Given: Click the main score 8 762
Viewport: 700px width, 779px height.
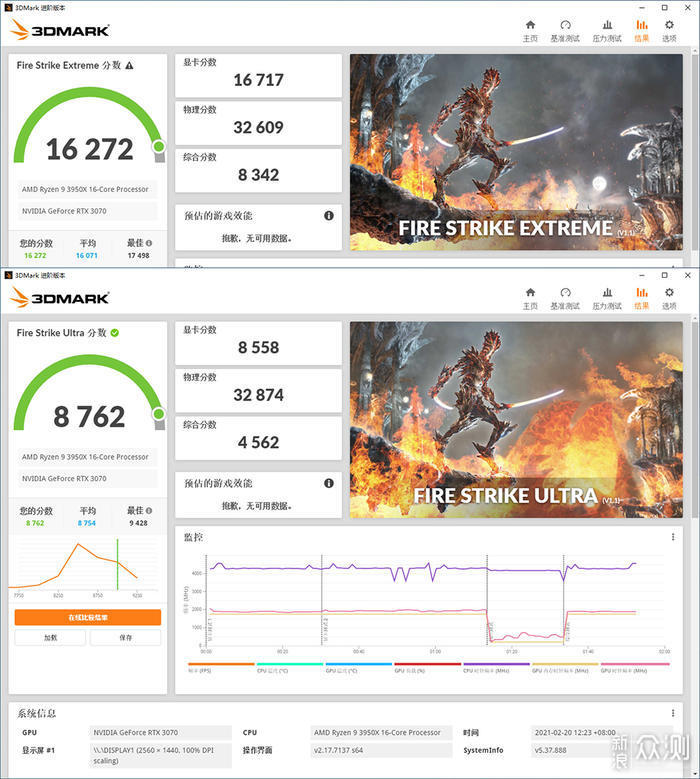Looking at the screenshot, I should pos(89,416).
